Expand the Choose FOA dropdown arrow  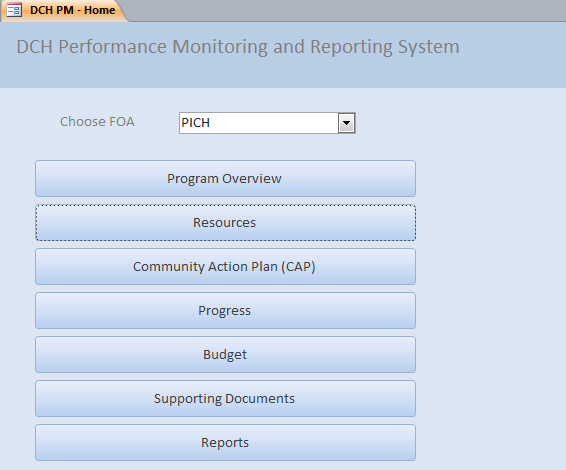pos(346,123)
